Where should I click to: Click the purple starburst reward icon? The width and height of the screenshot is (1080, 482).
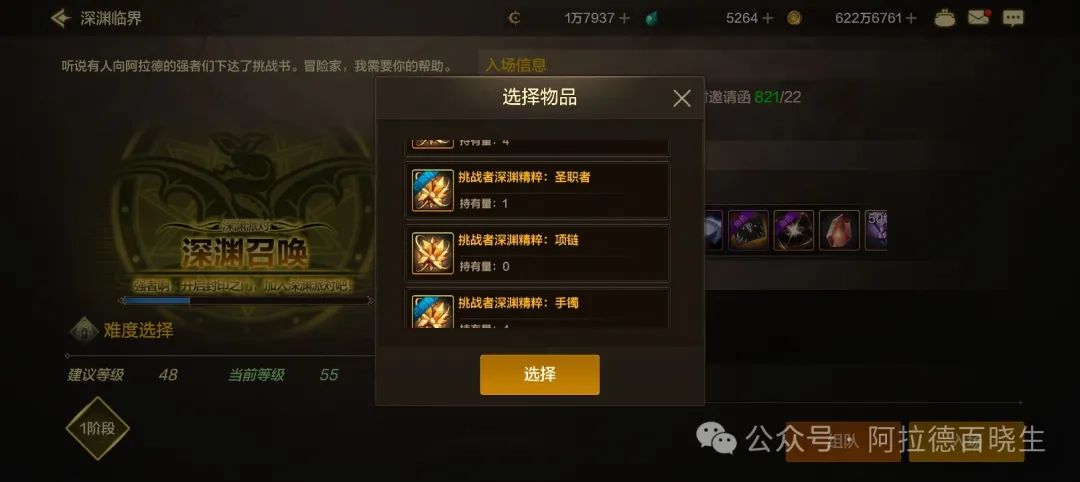pos(793,230)
